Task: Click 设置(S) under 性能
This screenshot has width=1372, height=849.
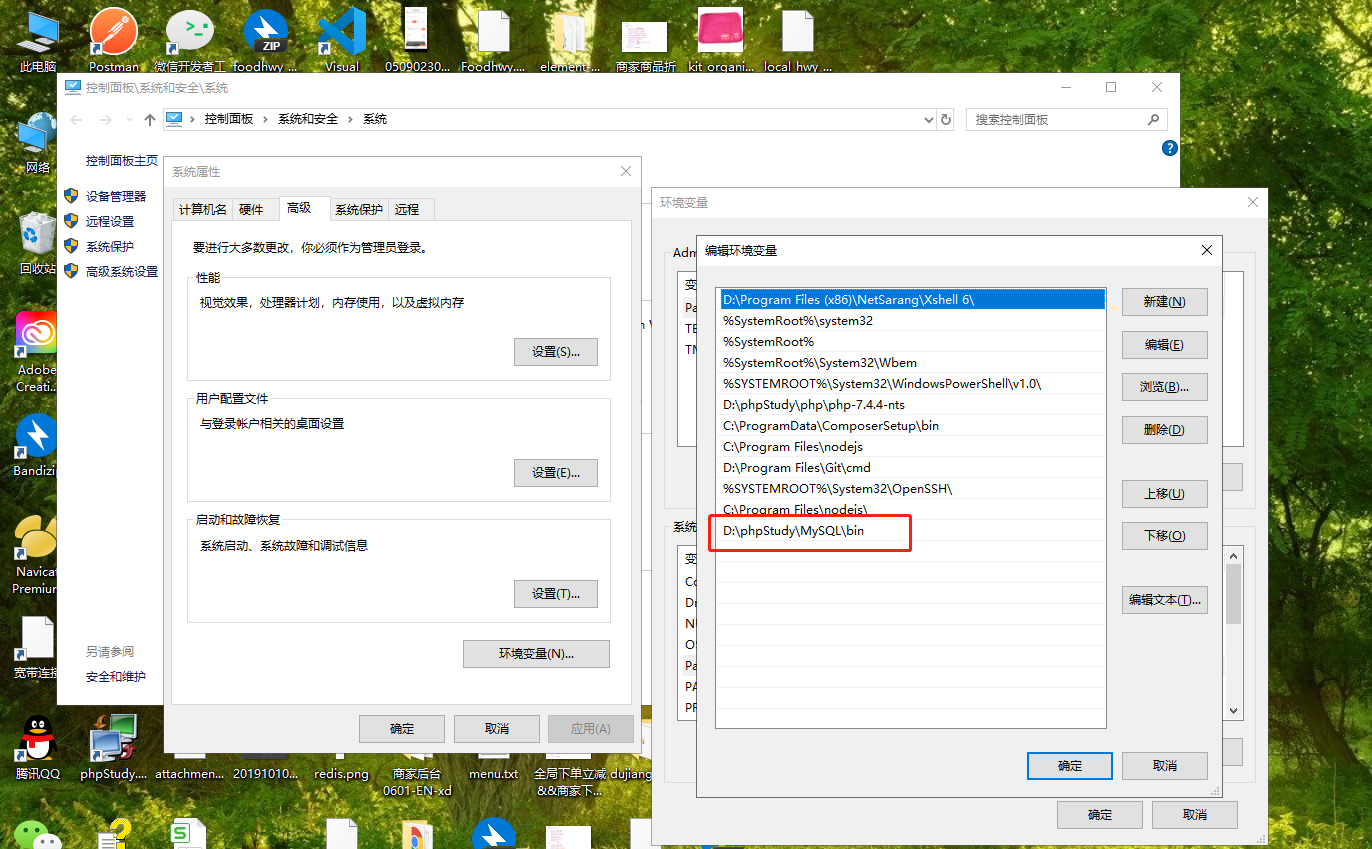Action: pos(556,352)
